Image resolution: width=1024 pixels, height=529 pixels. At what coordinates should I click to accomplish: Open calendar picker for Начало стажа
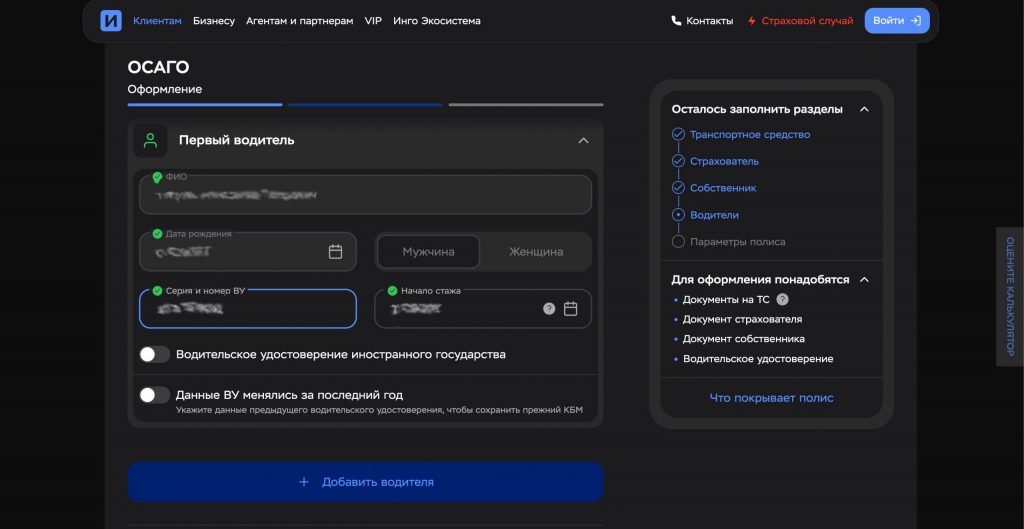click(571, 309)
